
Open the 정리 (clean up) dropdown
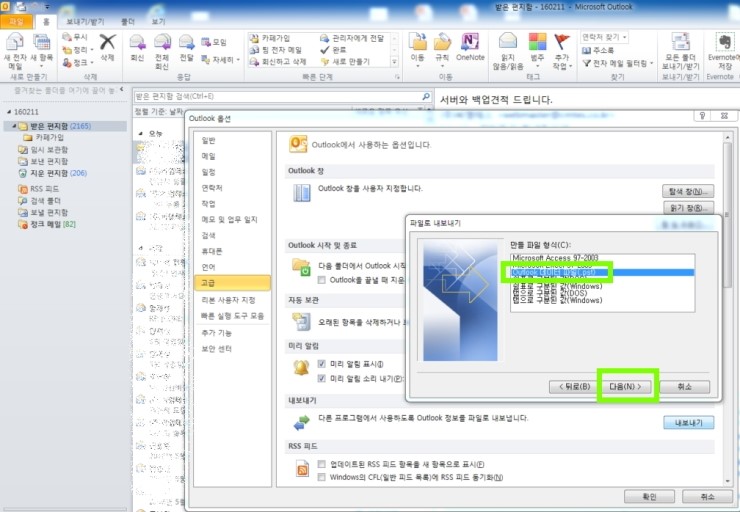coord(78,50)
